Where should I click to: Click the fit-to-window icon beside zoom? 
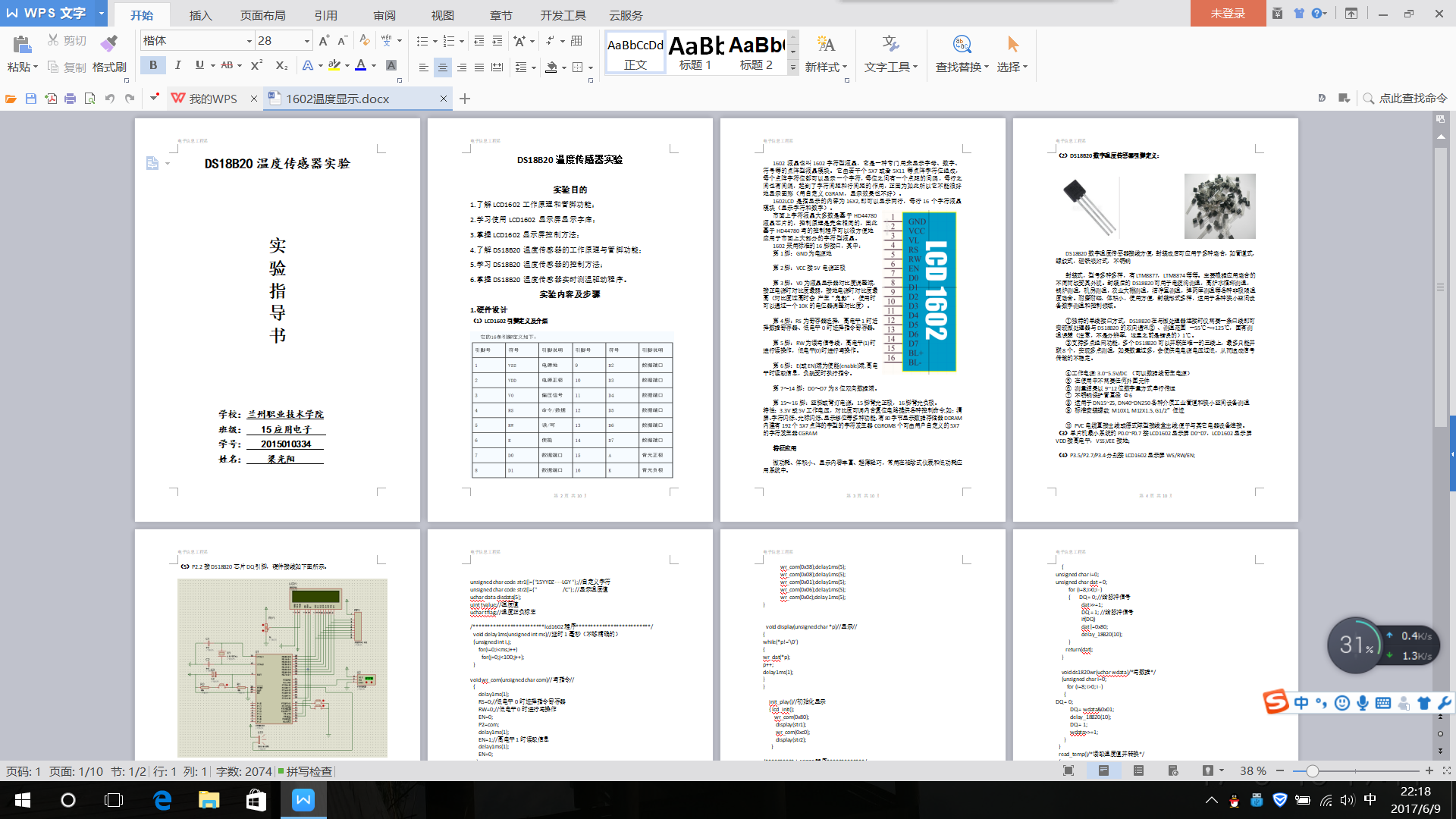point(1447,770)
